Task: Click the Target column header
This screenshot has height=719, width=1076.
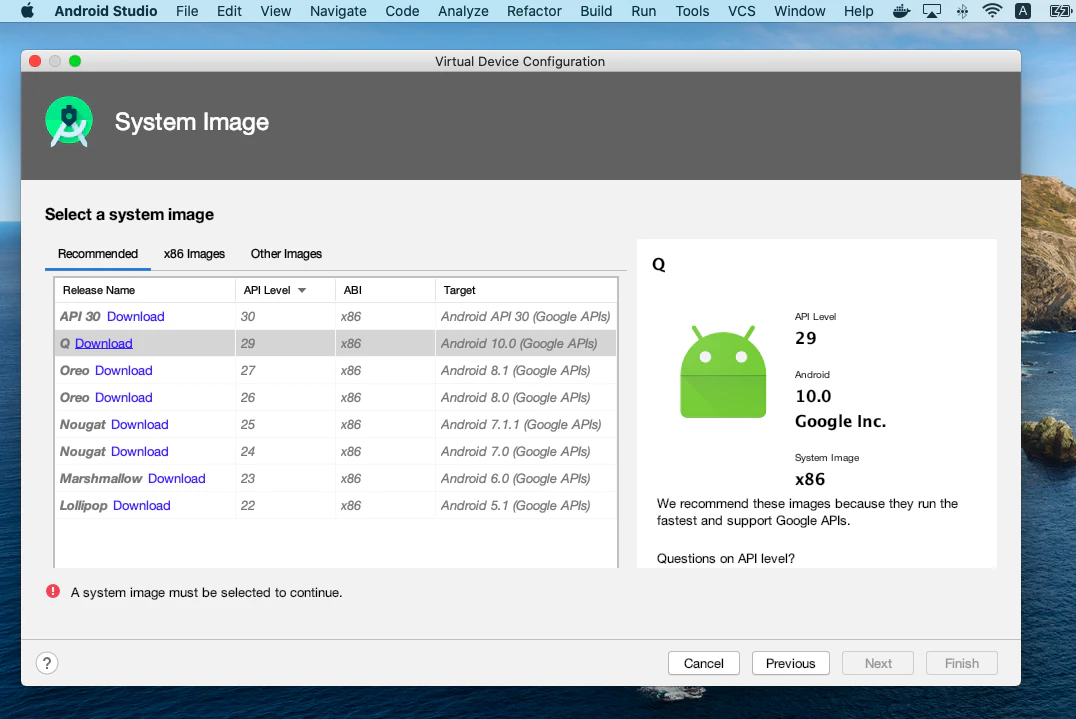Action: tap(526, 290)
